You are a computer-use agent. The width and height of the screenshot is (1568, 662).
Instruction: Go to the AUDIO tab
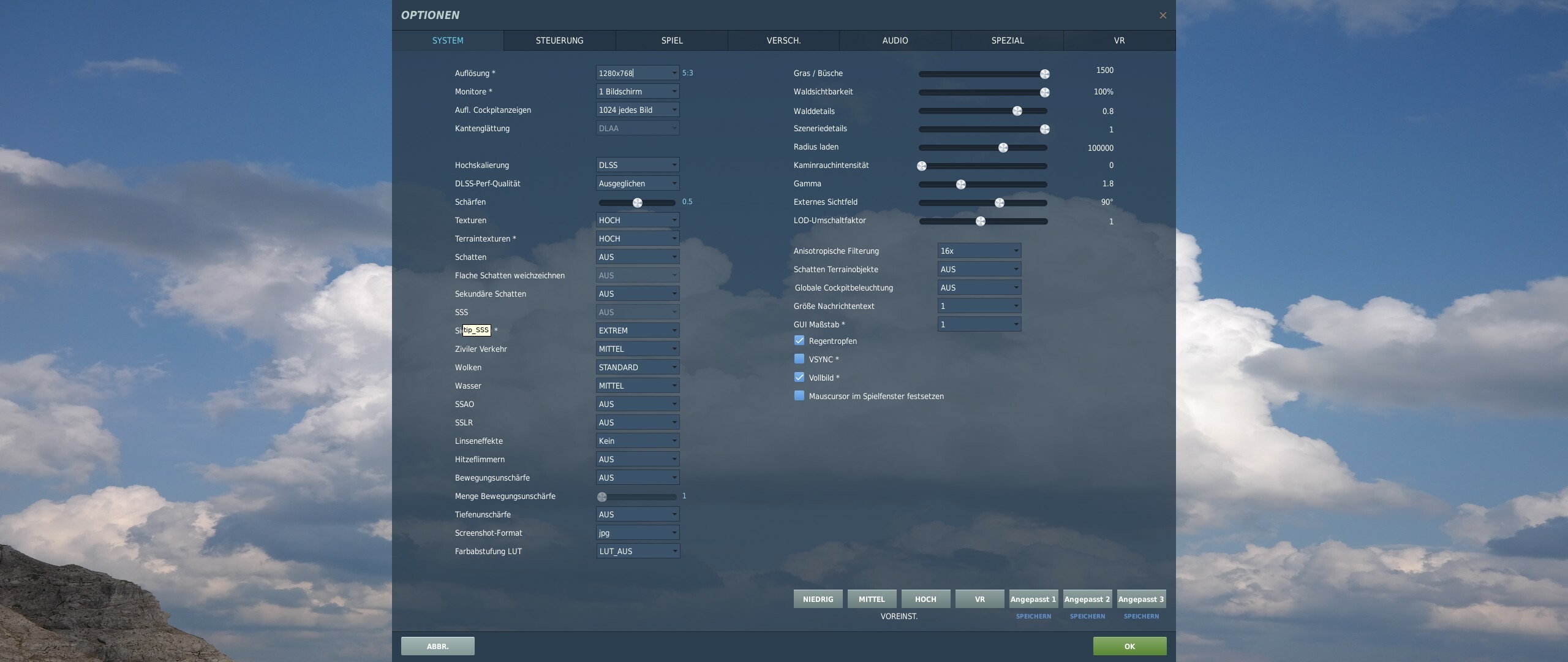(x=895, y=40)
